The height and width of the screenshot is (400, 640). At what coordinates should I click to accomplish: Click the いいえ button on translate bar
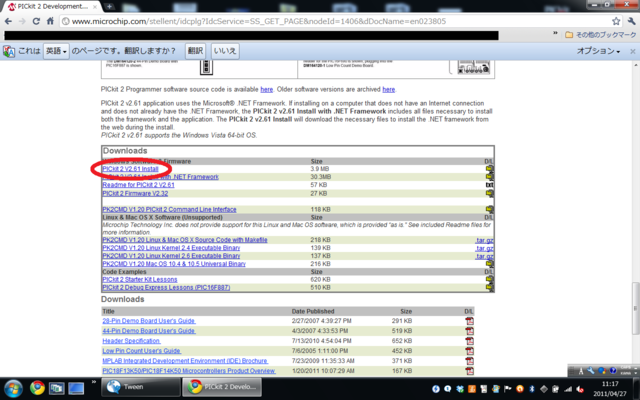tap(225, 51)
